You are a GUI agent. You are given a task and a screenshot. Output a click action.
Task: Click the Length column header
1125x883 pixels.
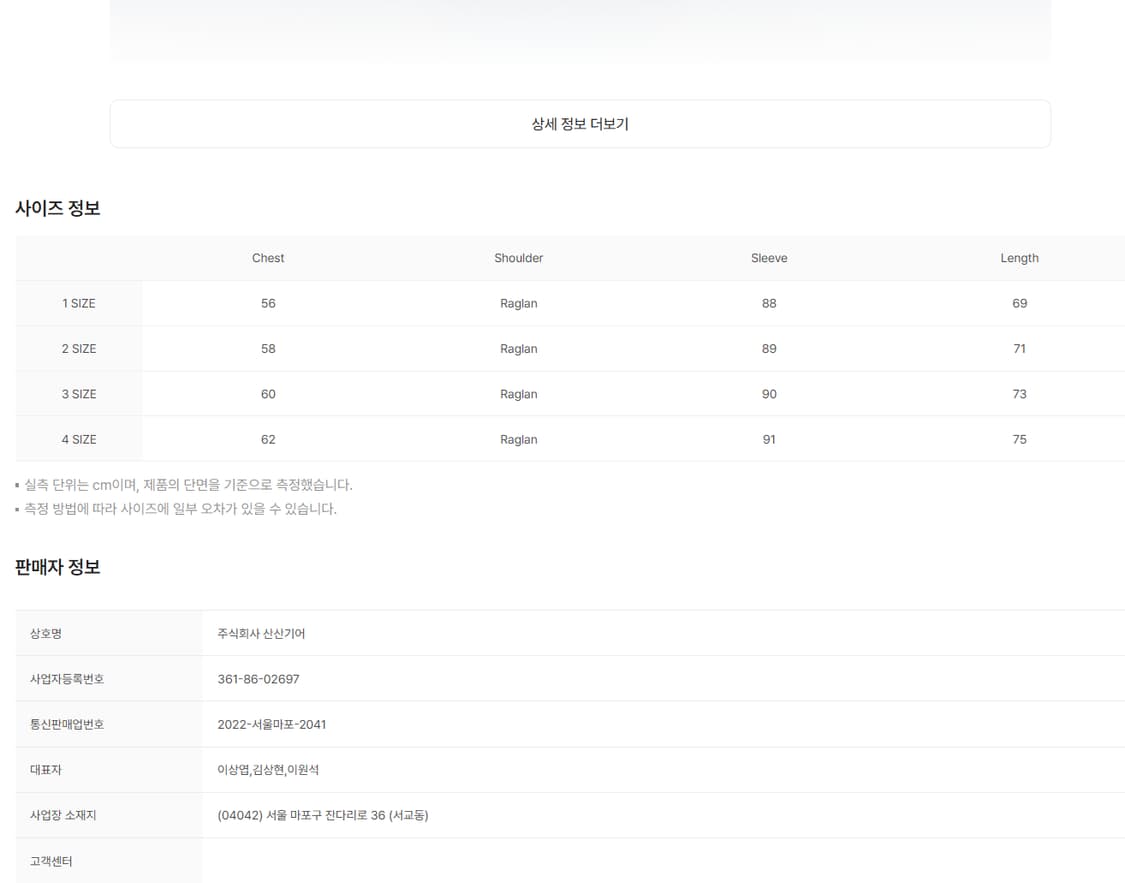point(1019,258)
